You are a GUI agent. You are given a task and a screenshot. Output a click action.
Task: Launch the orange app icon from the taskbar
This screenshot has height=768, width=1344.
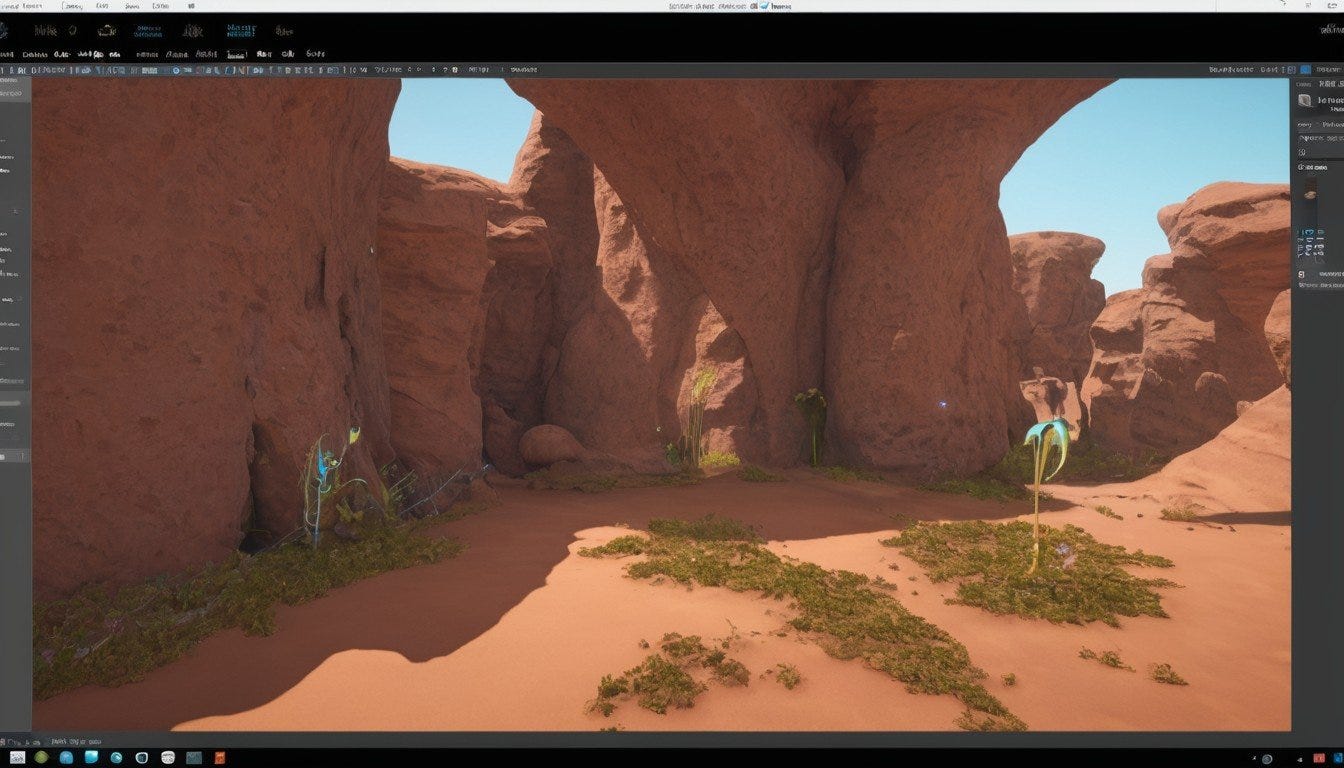tap(220, 757)
